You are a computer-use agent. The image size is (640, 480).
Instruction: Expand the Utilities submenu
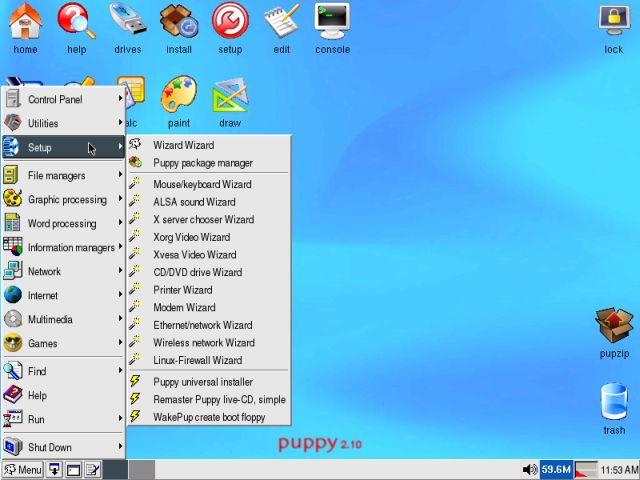coord(63,123)
